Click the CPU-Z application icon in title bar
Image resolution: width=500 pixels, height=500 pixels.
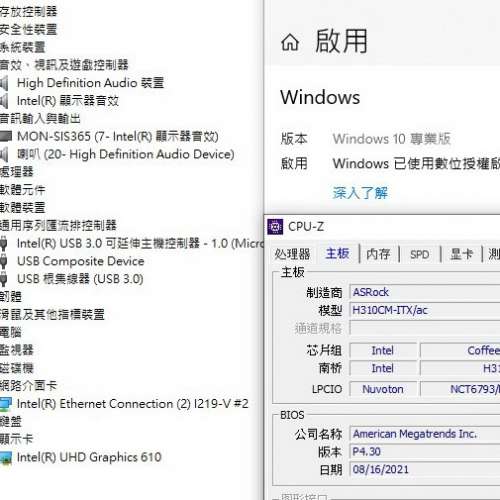pyautogui.click(x=275, y=227)
